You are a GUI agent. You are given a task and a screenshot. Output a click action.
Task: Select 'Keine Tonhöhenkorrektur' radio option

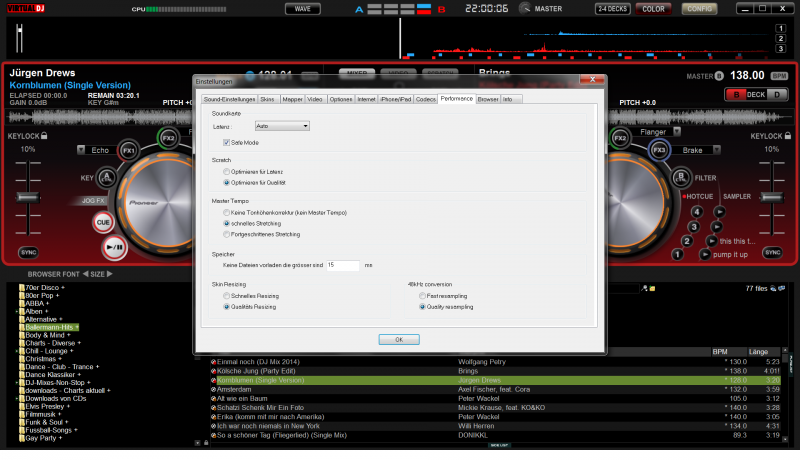pyautogui.click(x=226, y=213)
